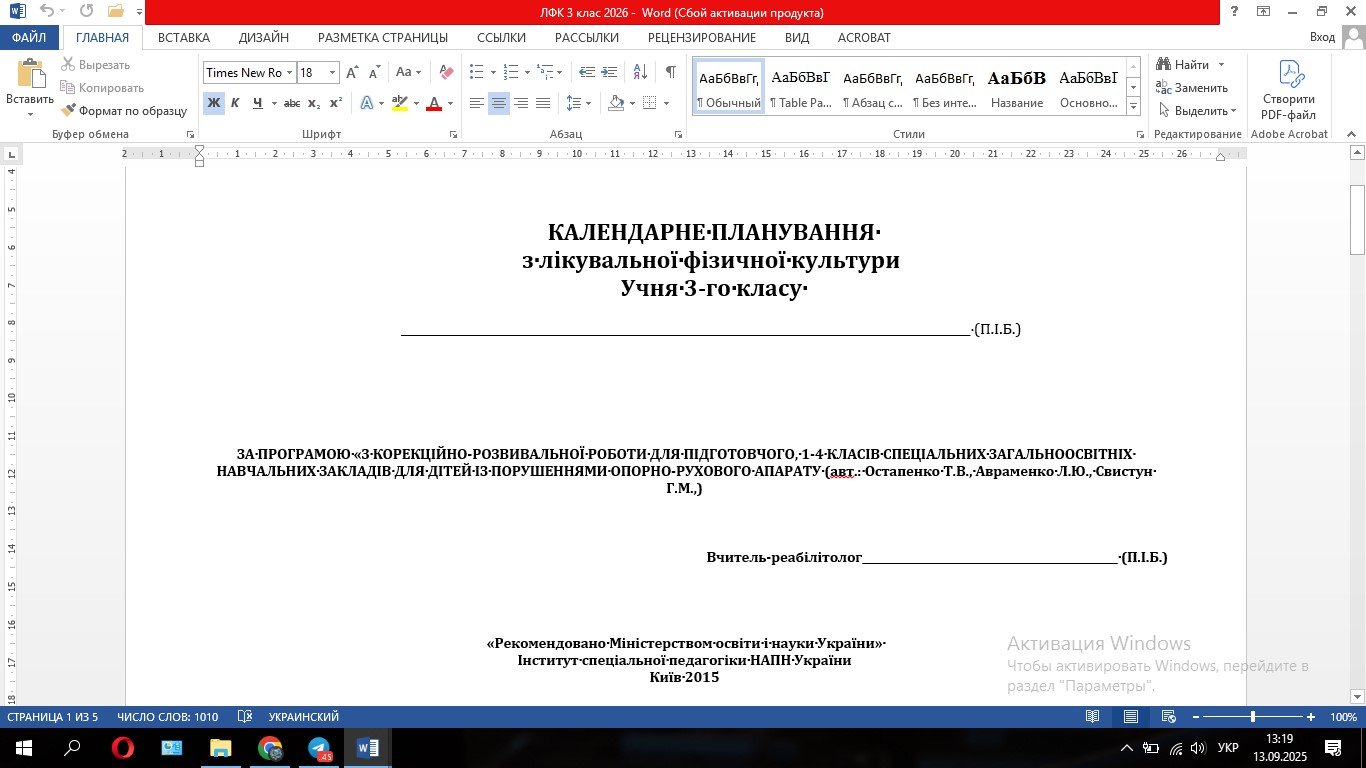Apply superscript formatting
The image size is (1366, 768).
click(336, 103)
